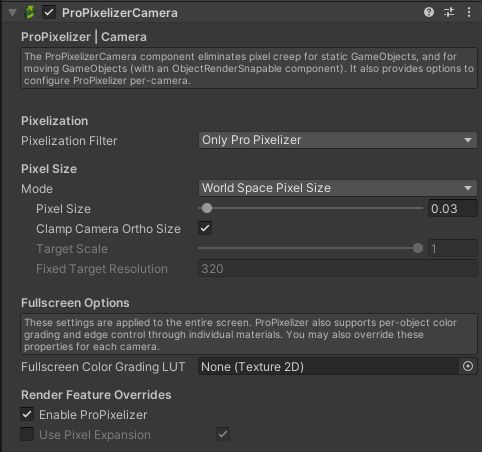
Task: Click the Pixel Size value field 0.03
Action: (452, 209)
